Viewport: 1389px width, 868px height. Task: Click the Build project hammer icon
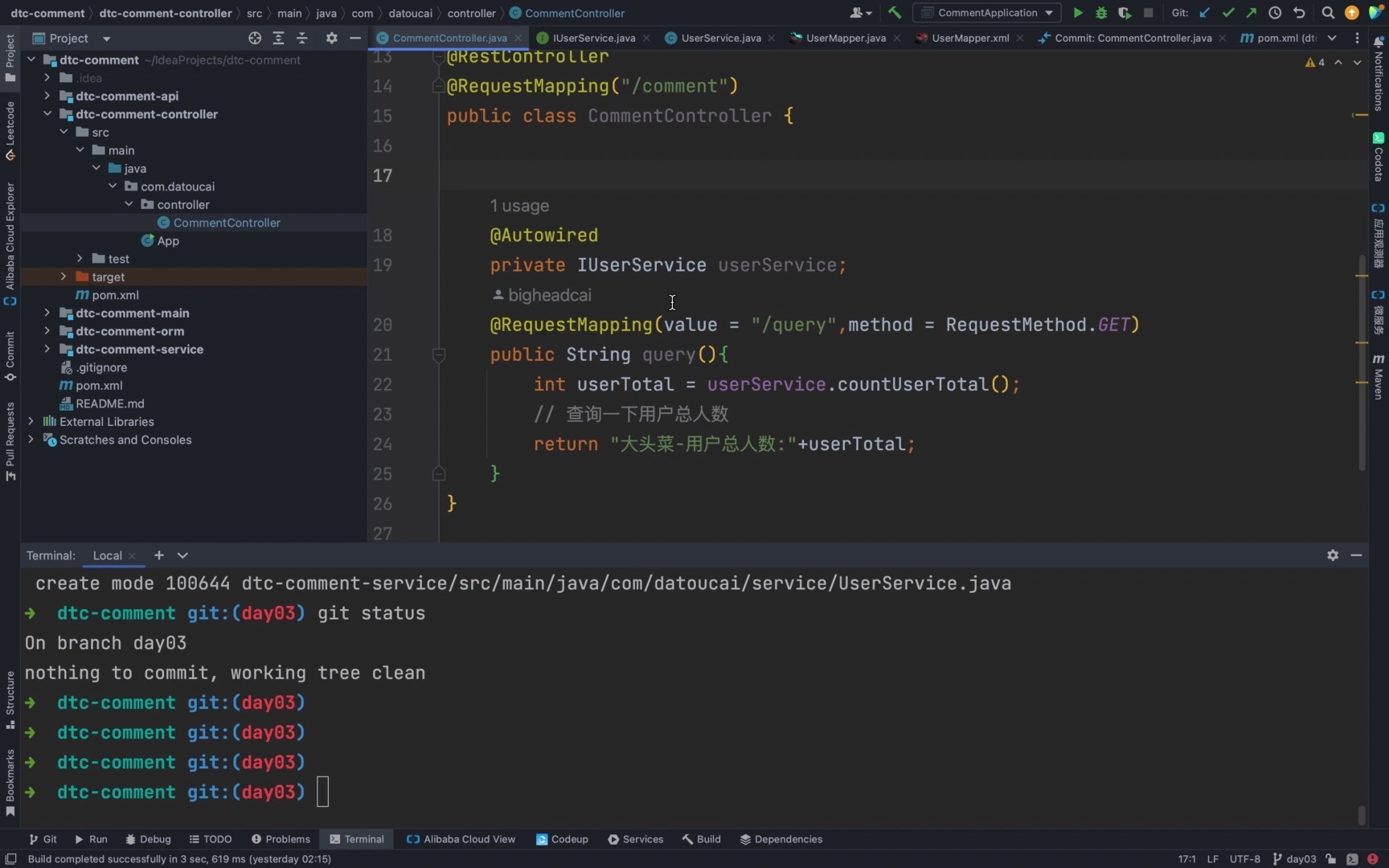(x=895, y=13)
